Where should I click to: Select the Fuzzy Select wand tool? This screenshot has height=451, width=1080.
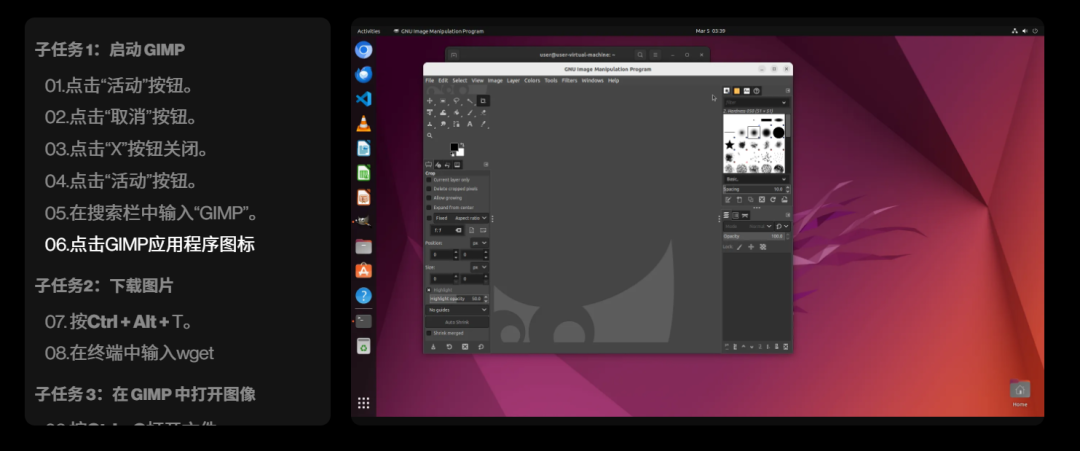pyautogui.click(x=470, y=101)
